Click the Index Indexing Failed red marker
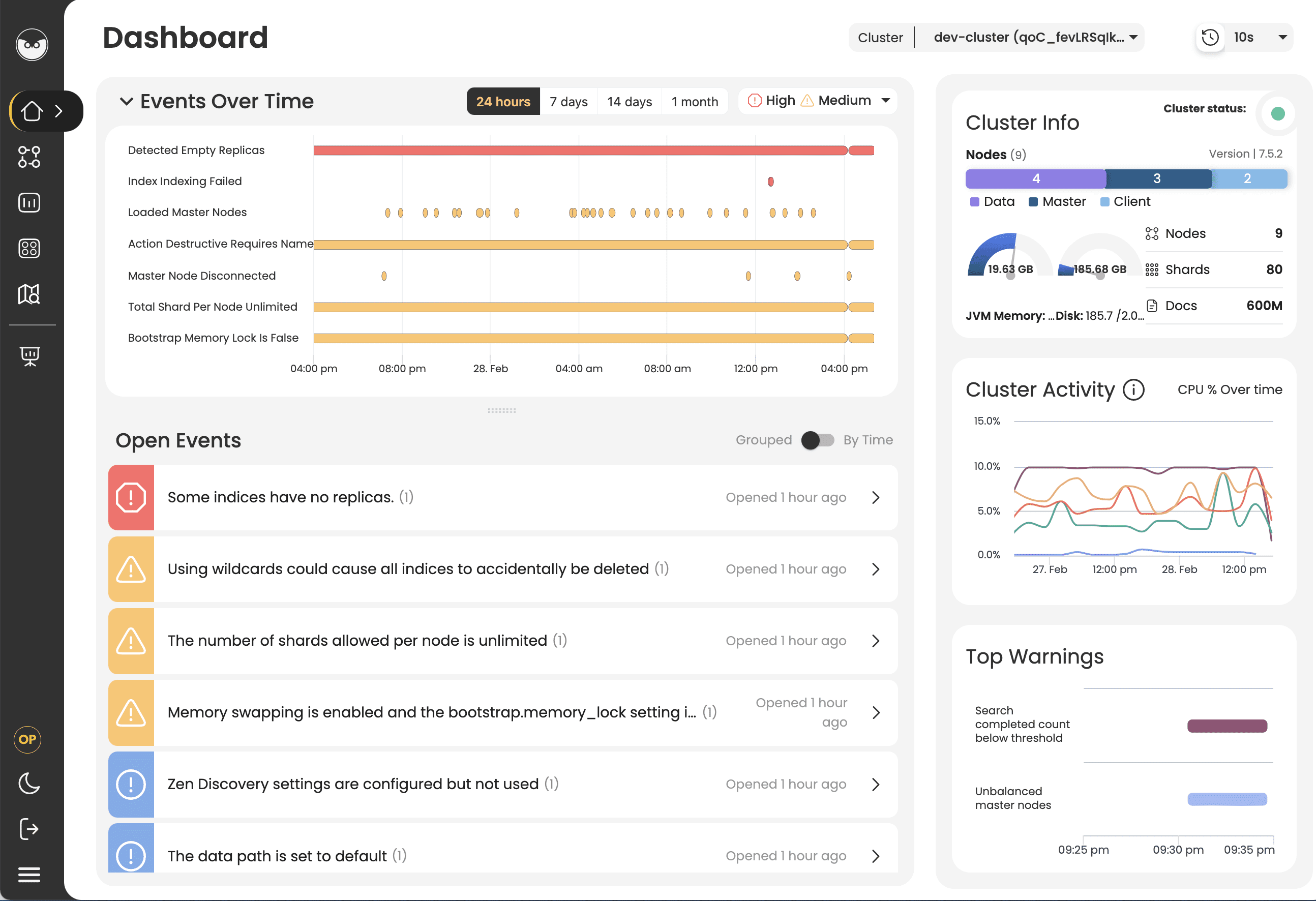1316x901 pixels. click(771, 181)
